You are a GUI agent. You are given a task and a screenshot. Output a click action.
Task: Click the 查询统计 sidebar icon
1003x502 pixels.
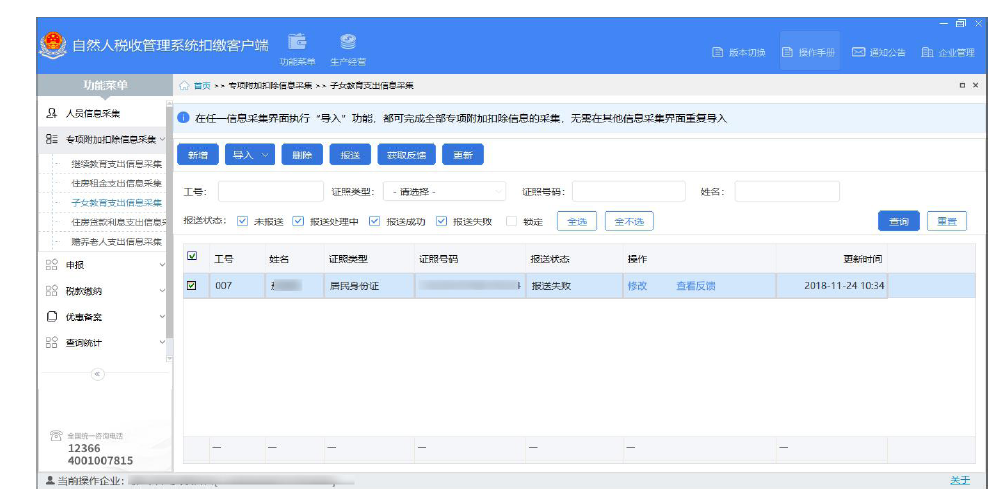52,343
